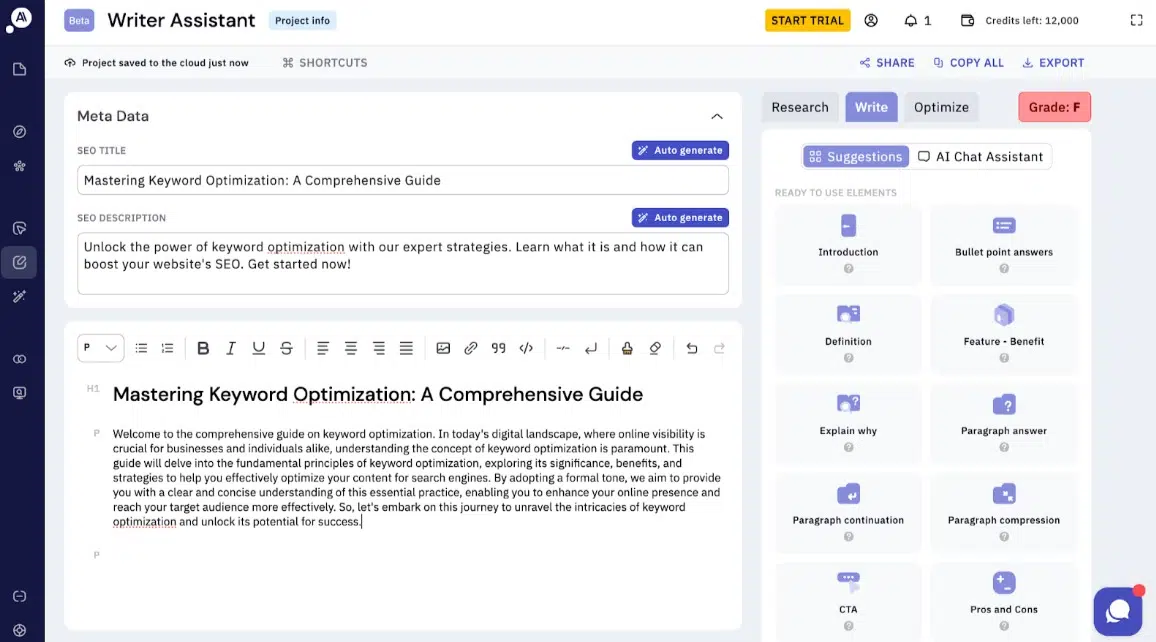The width and height of the screenshot is (1156, 642).
Task: Open the Export options
Action: point(1053,62)
